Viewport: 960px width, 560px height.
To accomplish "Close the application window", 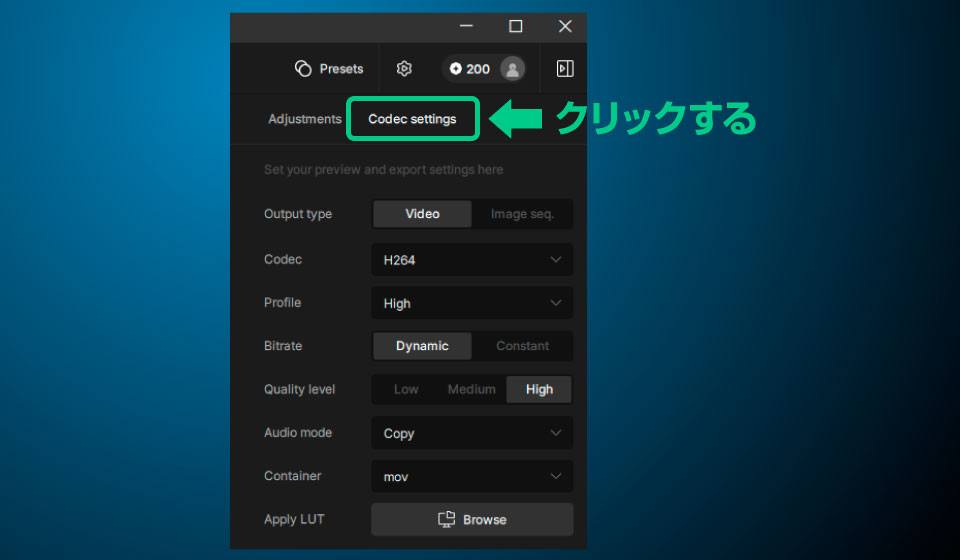I will pos(565,27).
